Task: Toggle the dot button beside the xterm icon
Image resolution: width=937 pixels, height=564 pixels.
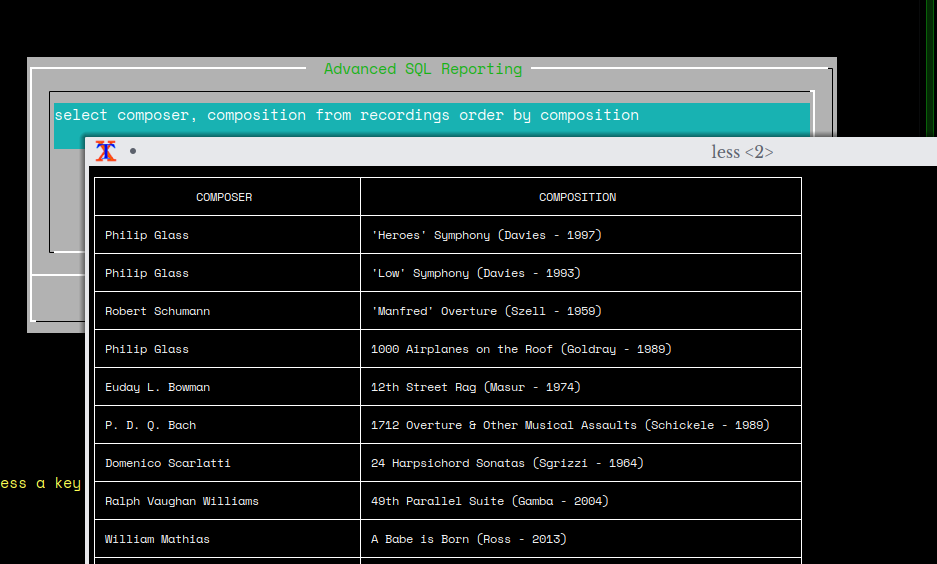Action: [133, 152]
